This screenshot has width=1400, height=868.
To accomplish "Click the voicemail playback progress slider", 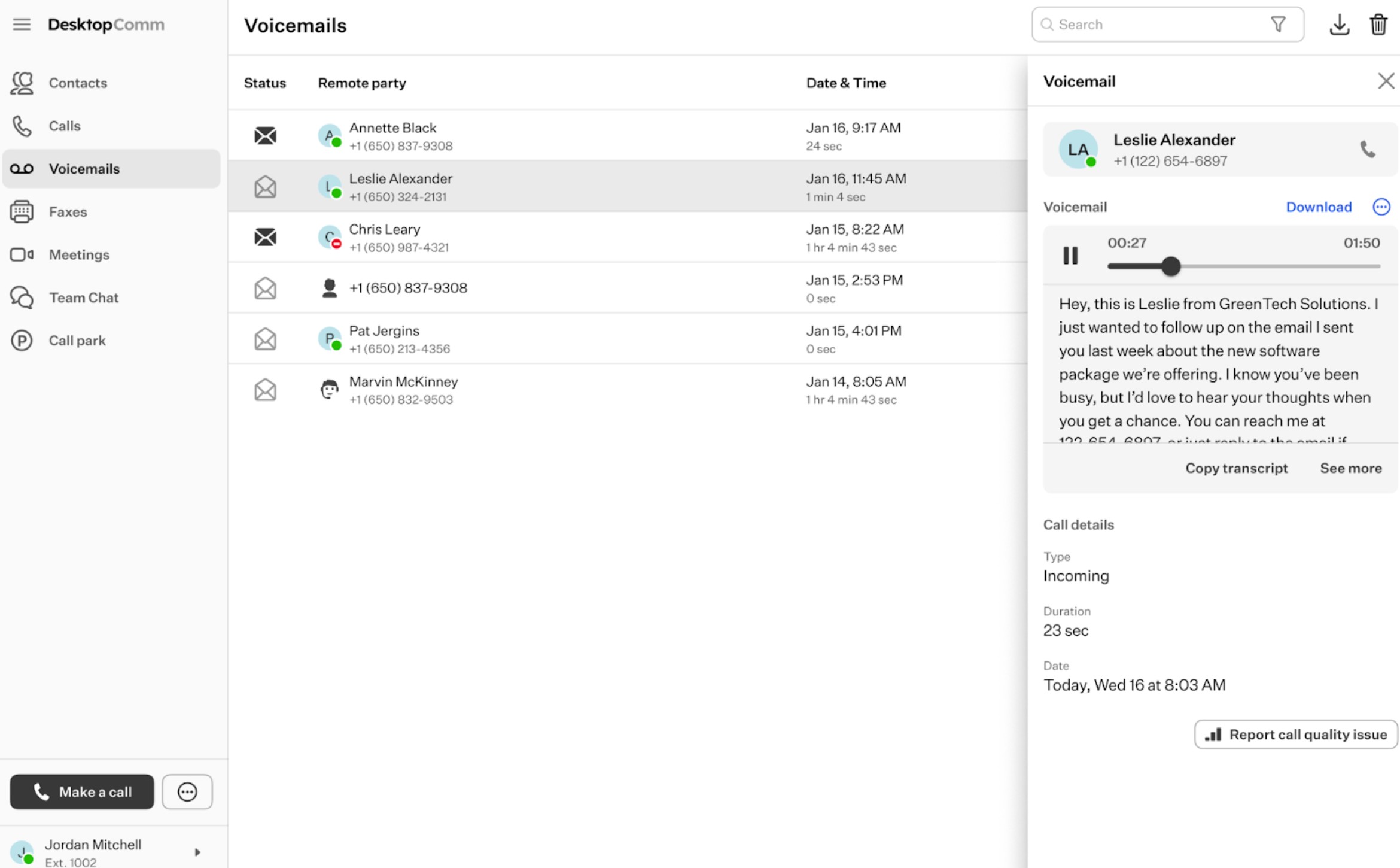I will [x=1244, y=266].
